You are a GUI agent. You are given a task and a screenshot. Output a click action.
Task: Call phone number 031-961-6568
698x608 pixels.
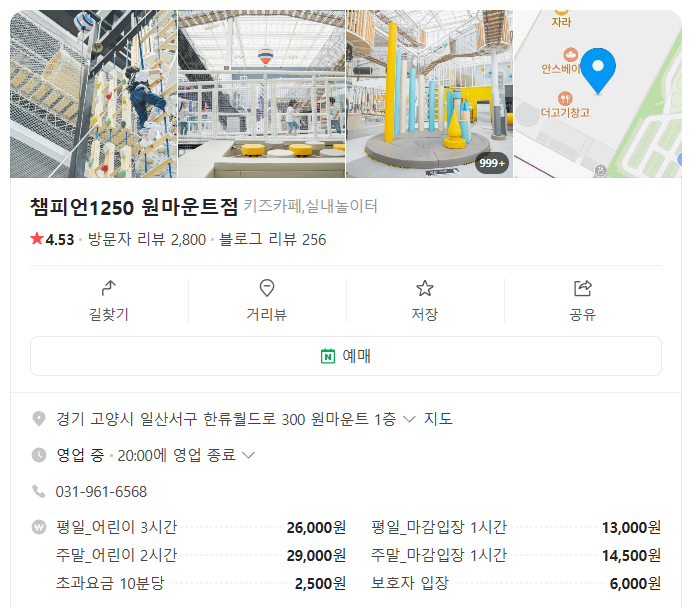[102, 491]
